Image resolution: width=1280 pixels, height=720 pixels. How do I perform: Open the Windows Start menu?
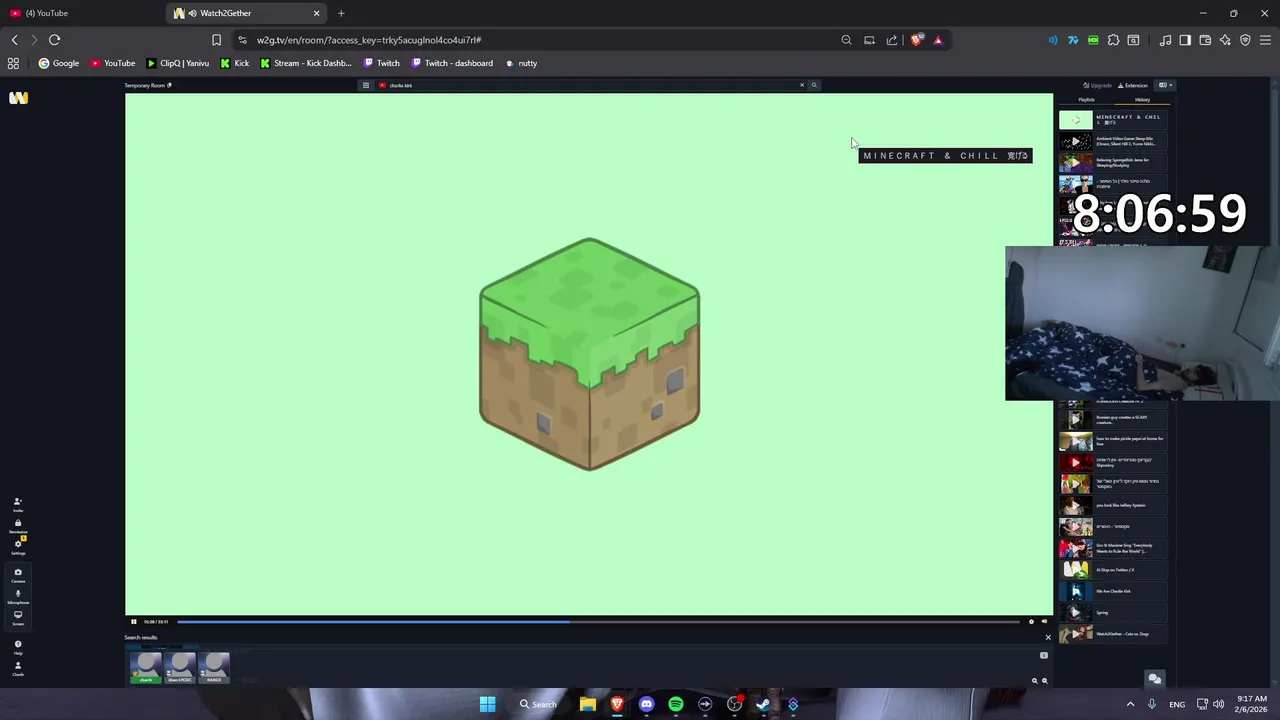pos(487,704)
